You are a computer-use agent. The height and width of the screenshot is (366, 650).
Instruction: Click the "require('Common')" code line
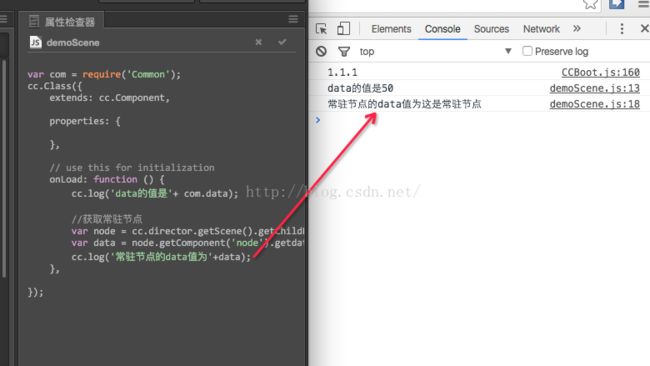tap(104, 75)
